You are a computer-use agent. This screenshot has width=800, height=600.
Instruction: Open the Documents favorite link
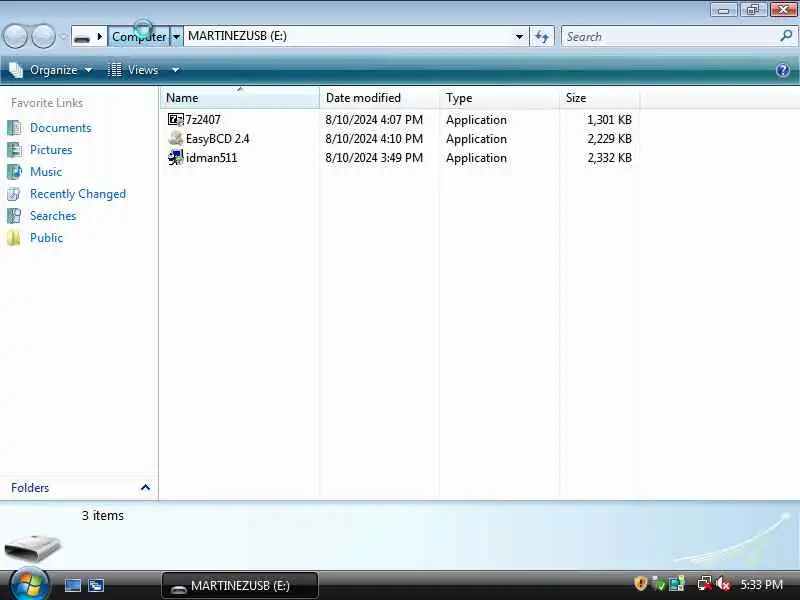tap(60, 128)
